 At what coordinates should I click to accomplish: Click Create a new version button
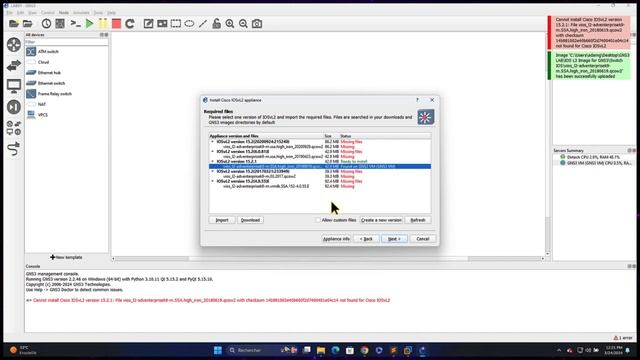[381, 220]
